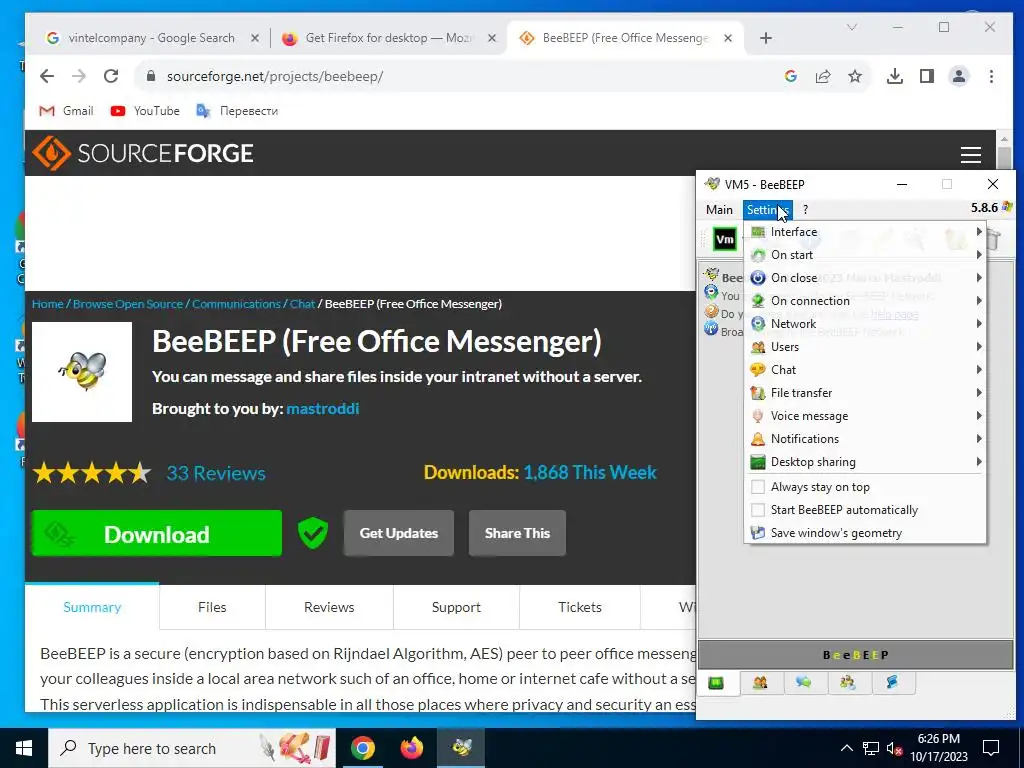The height and width of the screenshot is (768, 1024).
Task: Open Chrome profile icon
Action: point(959,76)
